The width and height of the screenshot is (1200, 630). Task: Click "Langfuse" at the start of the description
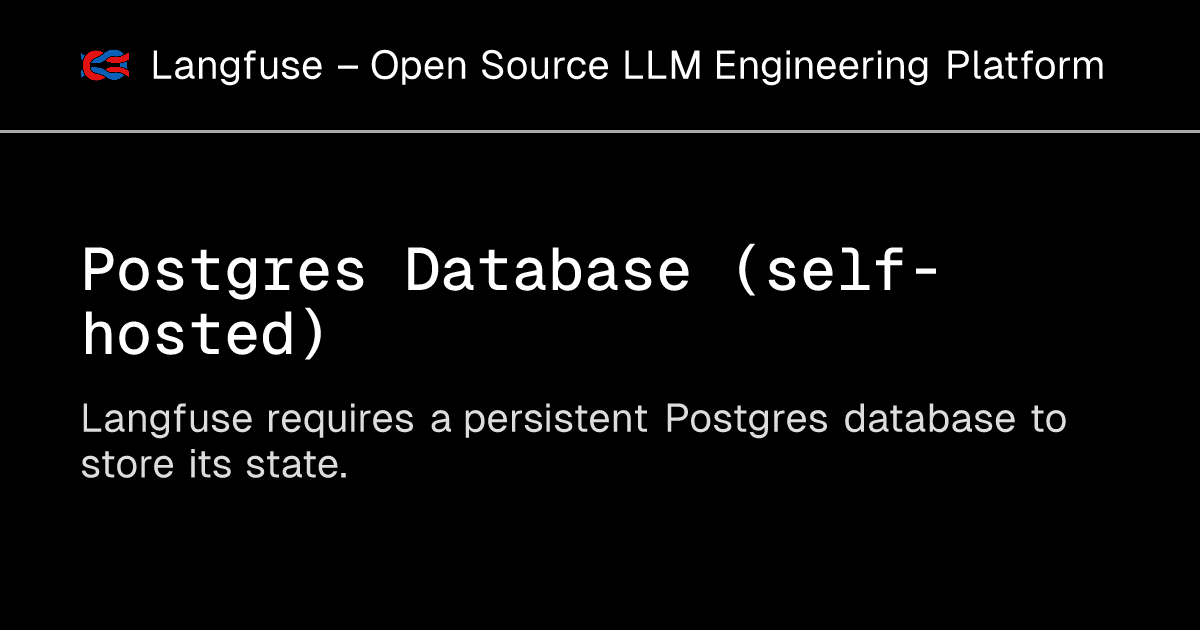pos(167,420)
